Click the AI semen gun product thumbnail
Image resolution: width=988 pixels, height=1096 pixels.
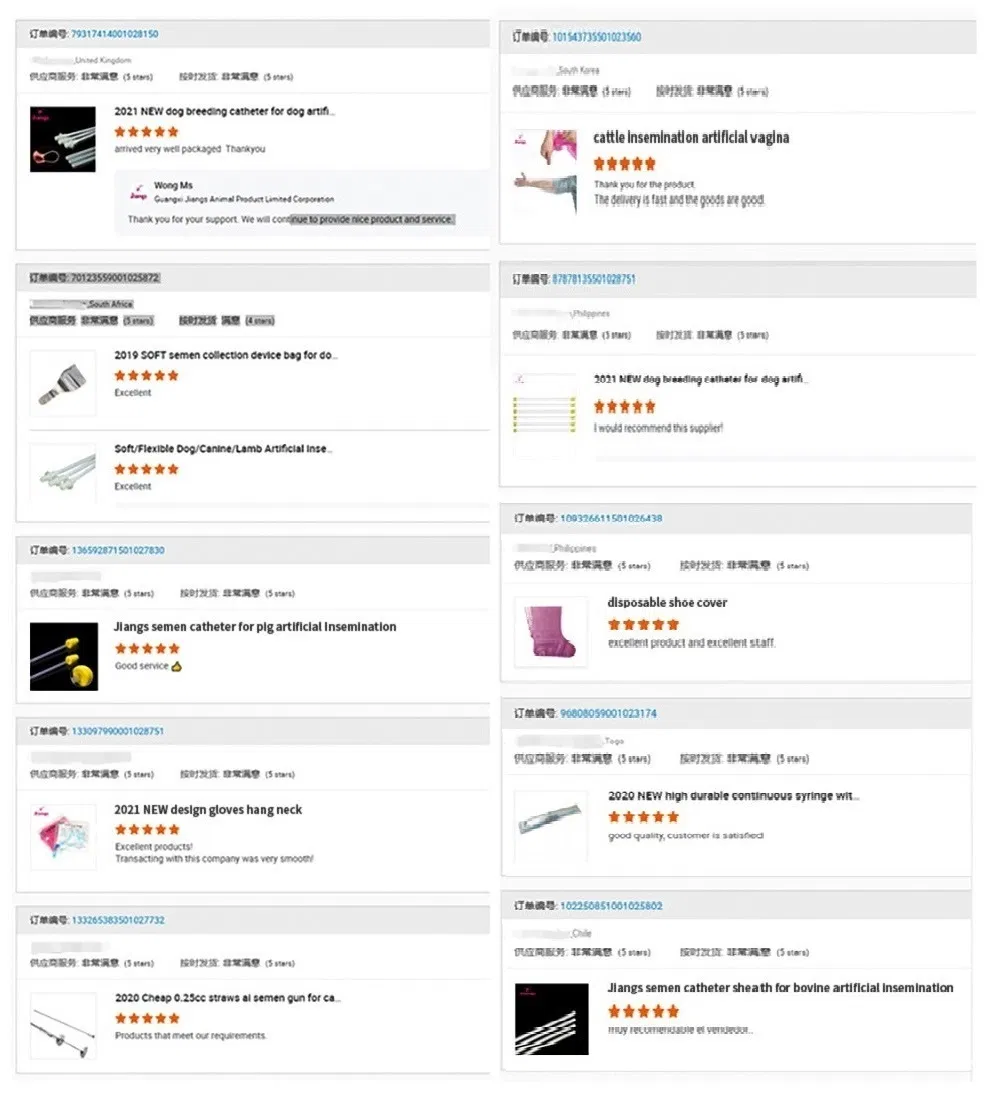tap(63, 1026)
